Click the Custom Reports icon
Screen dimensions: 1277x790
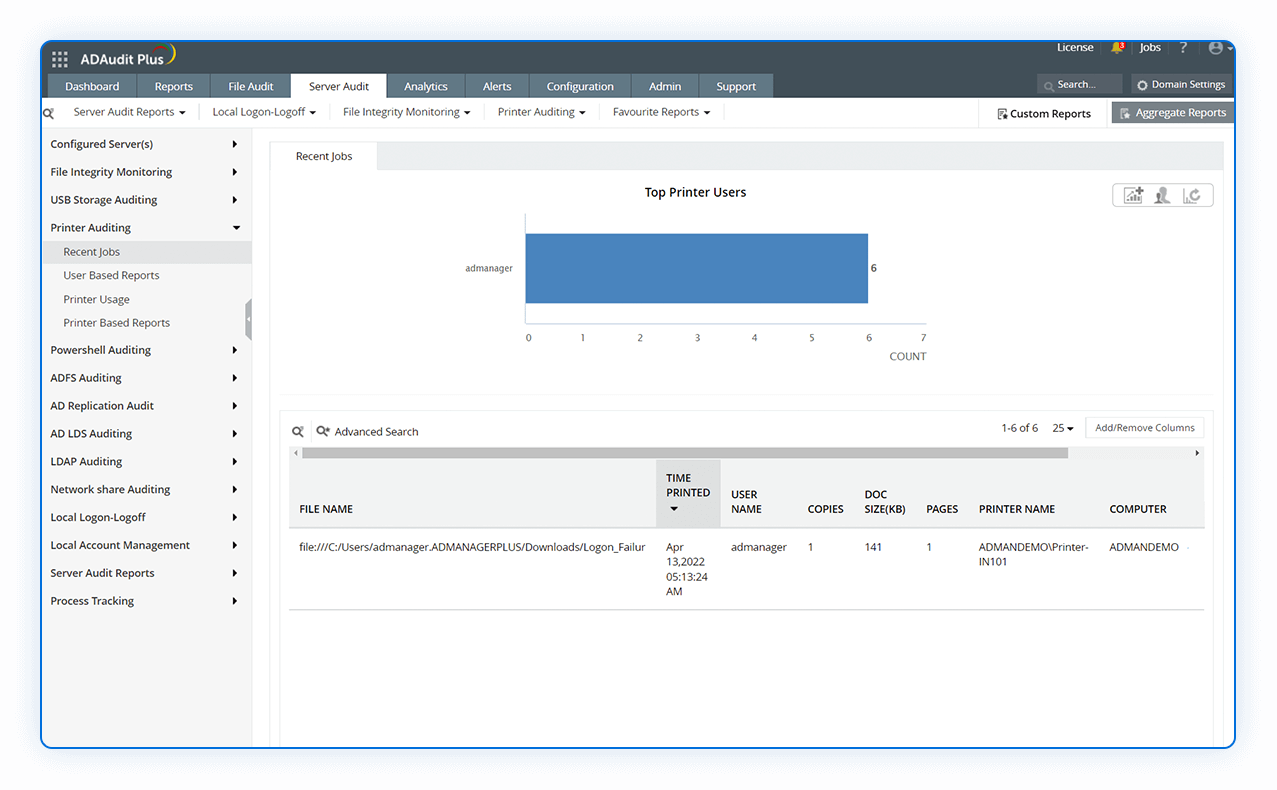click(1002, 114)
